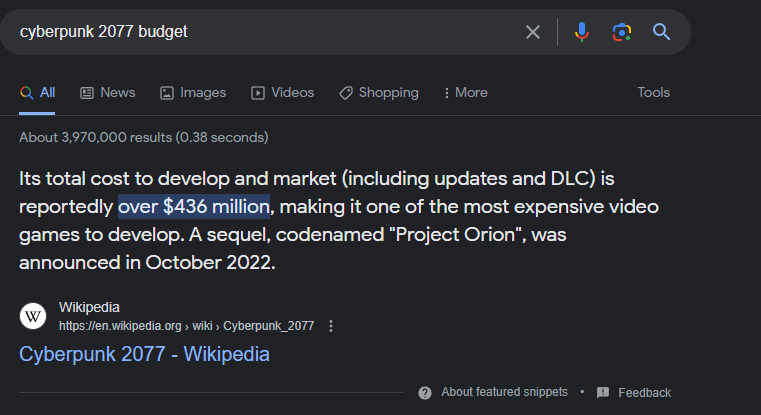Click the magnifying glass search button
This screenshot has height=415, width=761.
tap(661, 32)
